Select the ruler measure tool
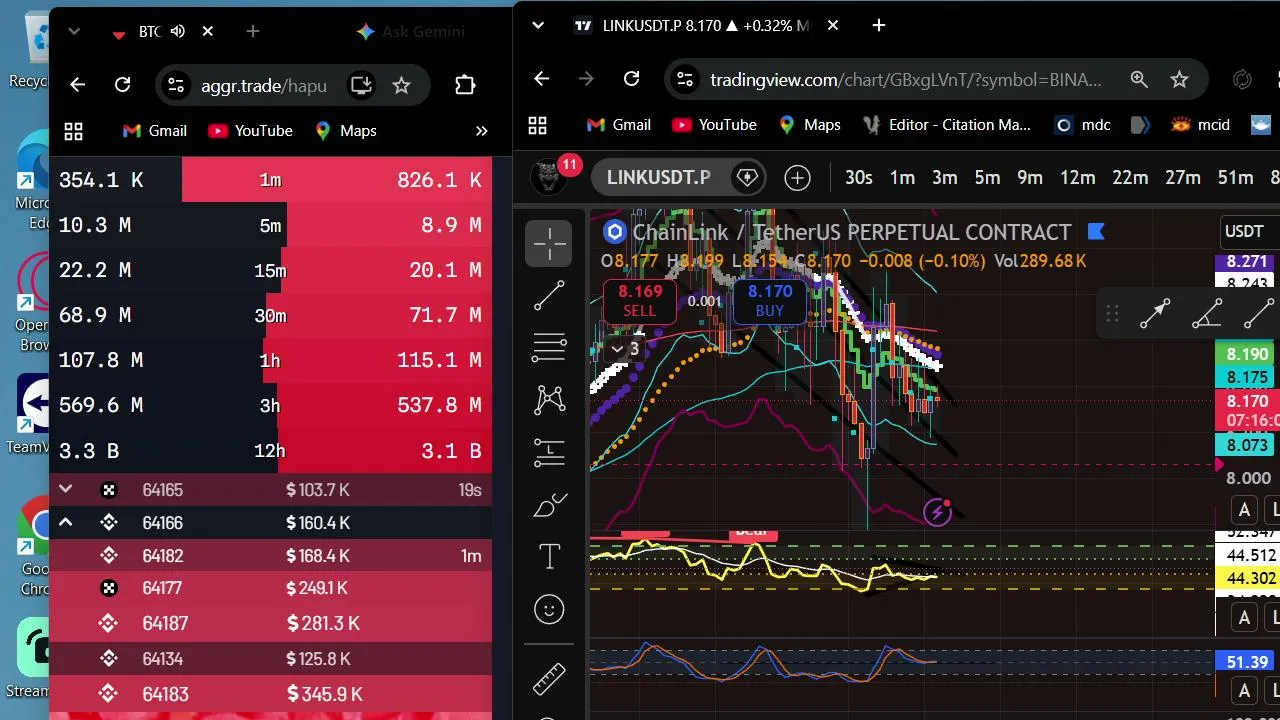Screen dimensions: 1280x720 click(549, 679)
